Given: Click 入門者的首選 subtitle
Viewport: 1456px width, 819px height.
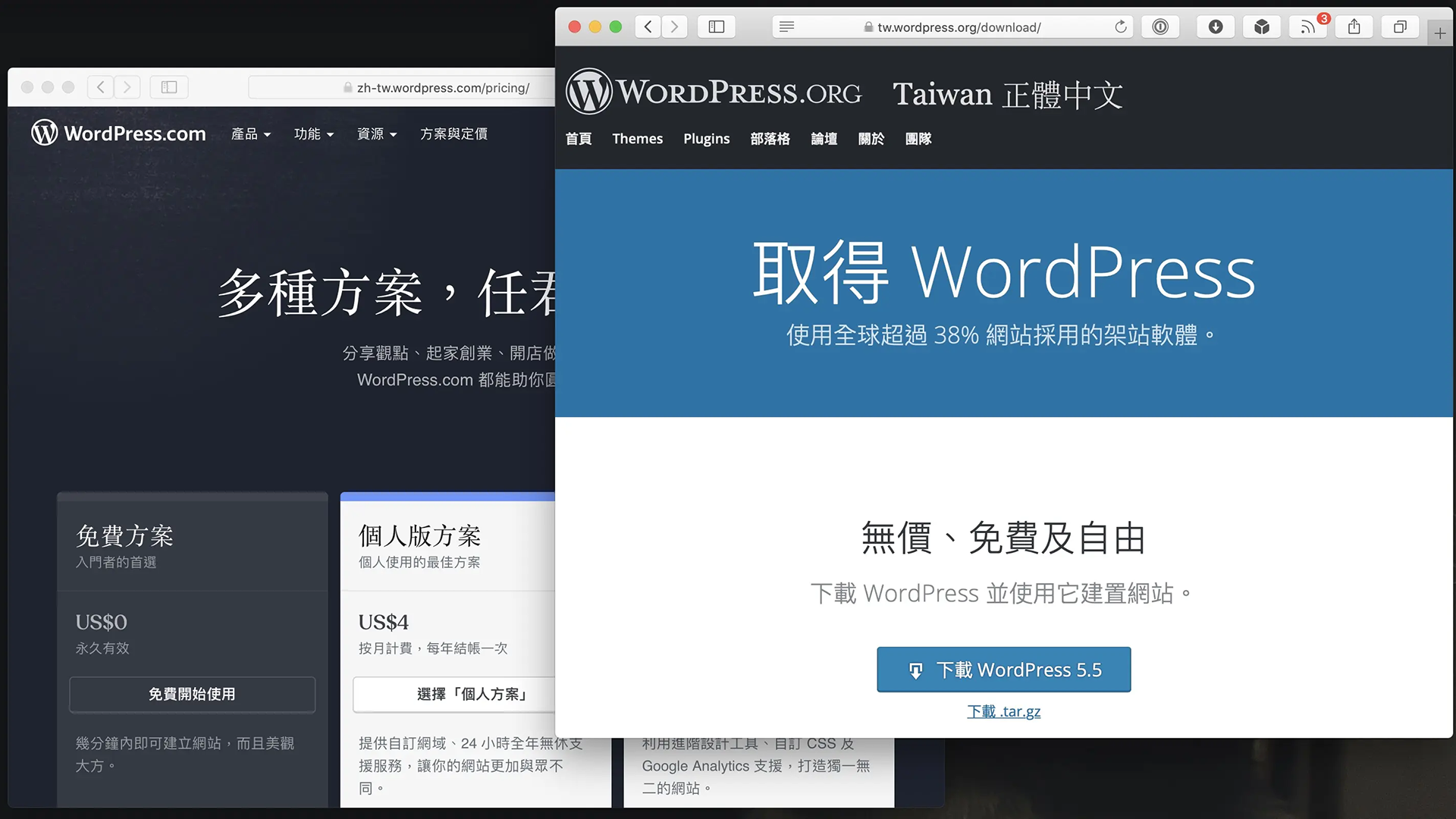Looking at the screenshot, I should [116, 562].
